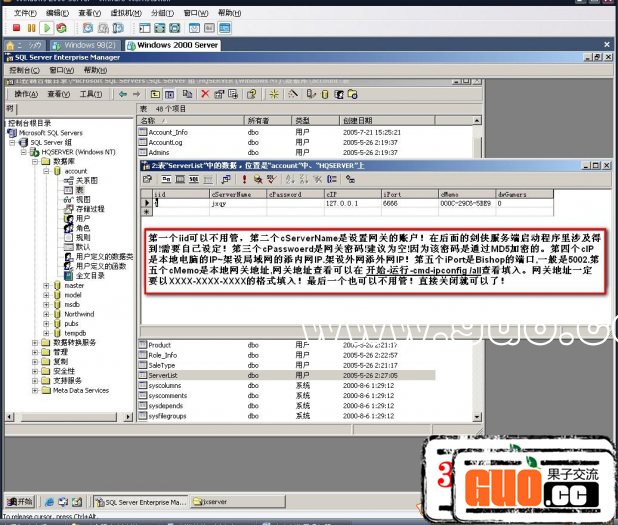Select the 用户 node under account database
The width and height of the screenshot is (618, 525).
83,218
